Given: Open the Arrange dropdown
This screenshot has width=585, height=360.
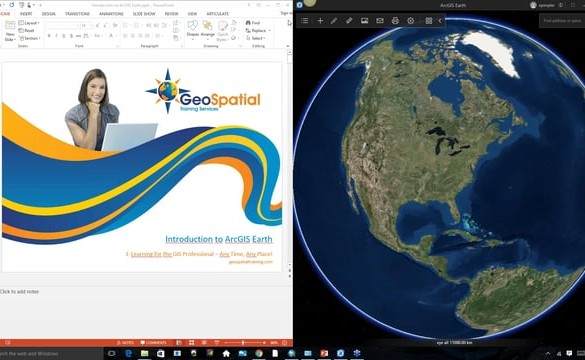Looking at the screenshot, I should coord(207,29).
